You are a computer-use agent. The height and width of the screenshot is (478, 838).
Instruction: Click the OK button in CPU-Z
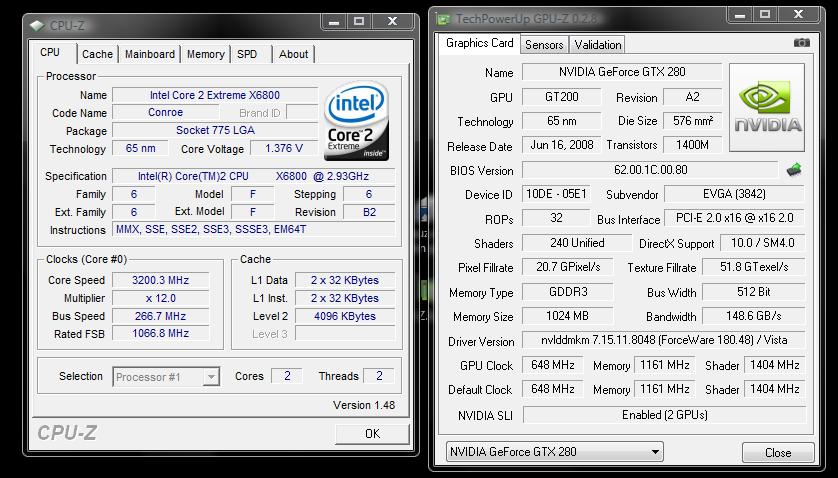point(372,434)
